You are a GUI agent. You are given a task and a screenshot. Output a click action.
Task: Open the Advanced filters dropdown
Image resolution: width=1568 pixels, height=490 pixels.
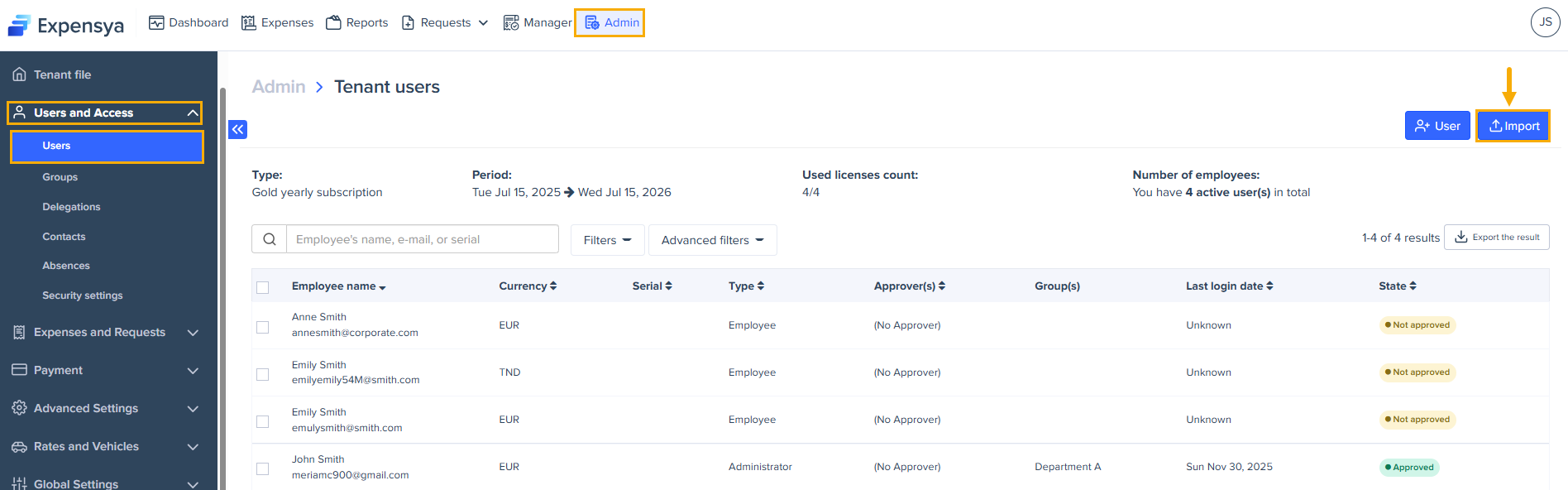pyautogui.click(x=712, y=240)
